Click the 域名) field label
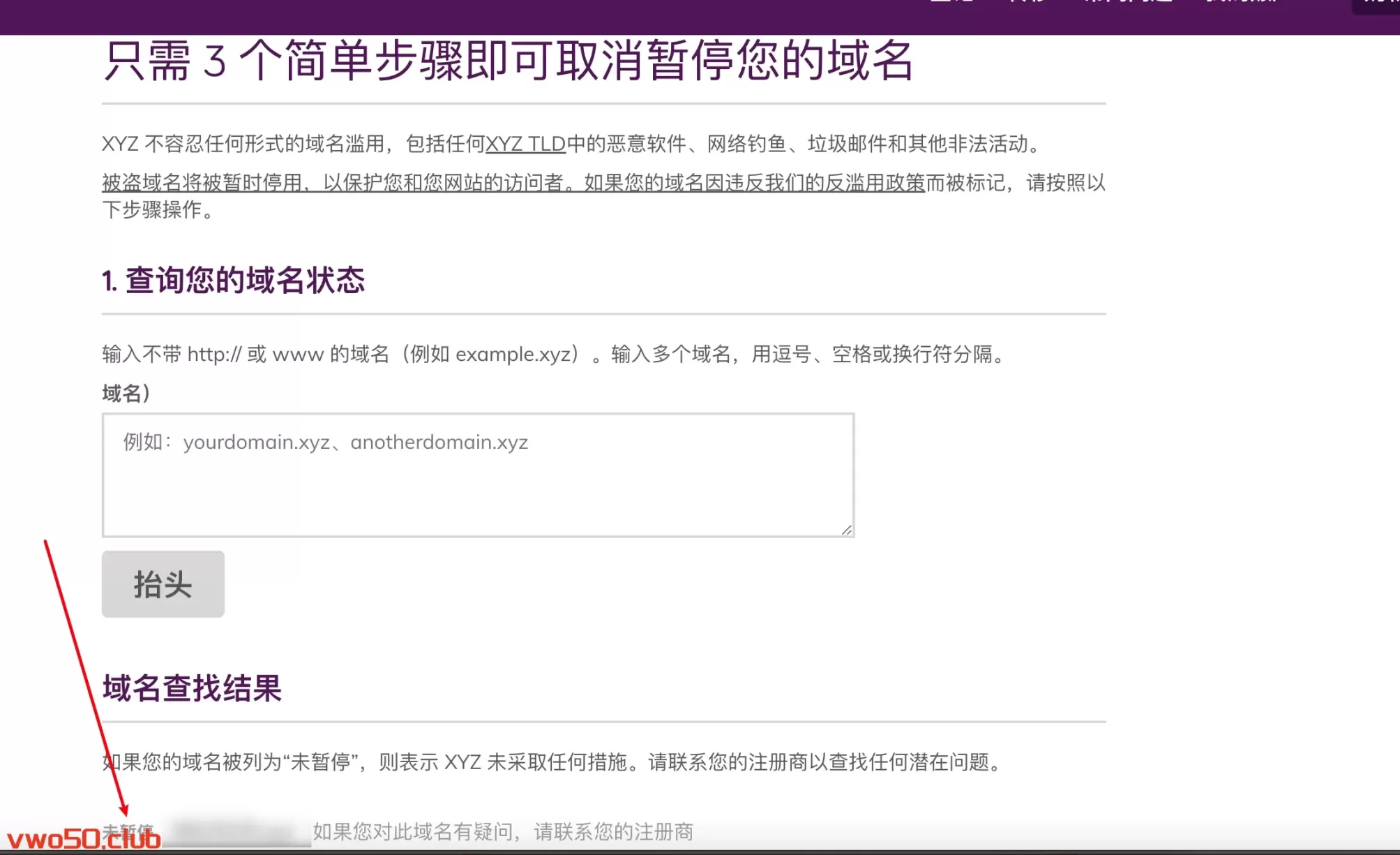This screenshot has height=855, width=1400. [126, 394]
